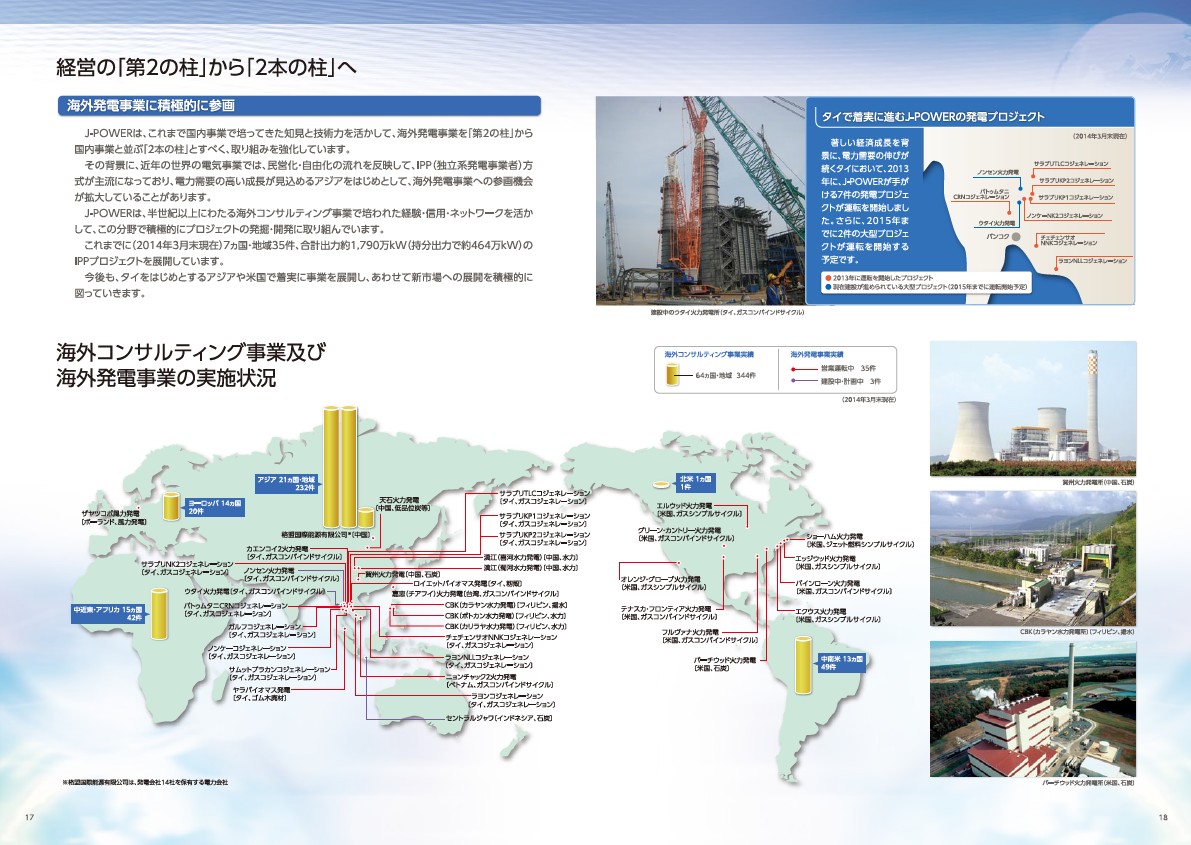Click グリーン・カントリー火力発電 label
Image resolution: width=1191 pixels, height=845 pixels.
click(686, 534)
